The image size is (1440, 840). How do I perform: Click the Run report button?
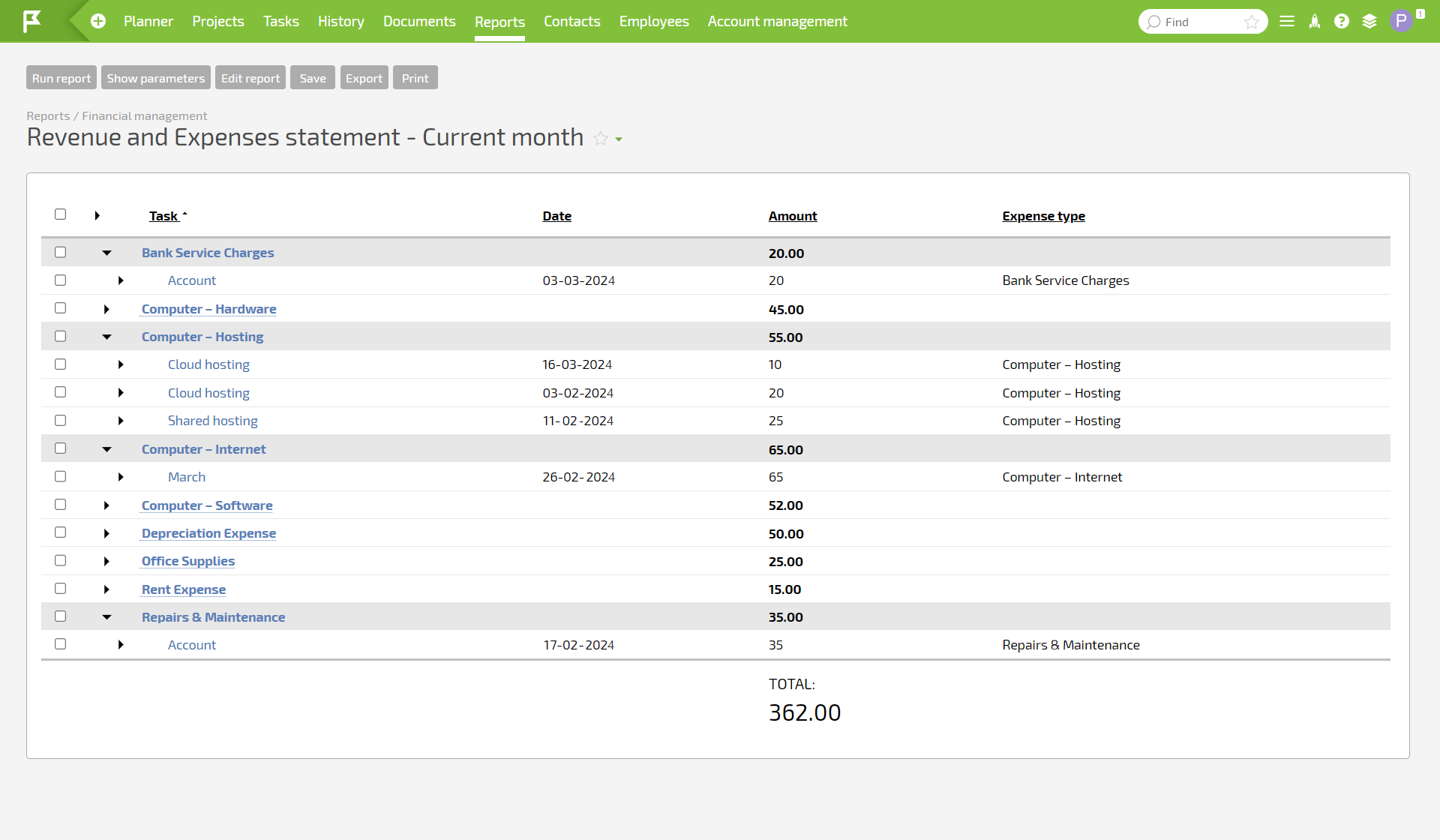click(61, 77)
